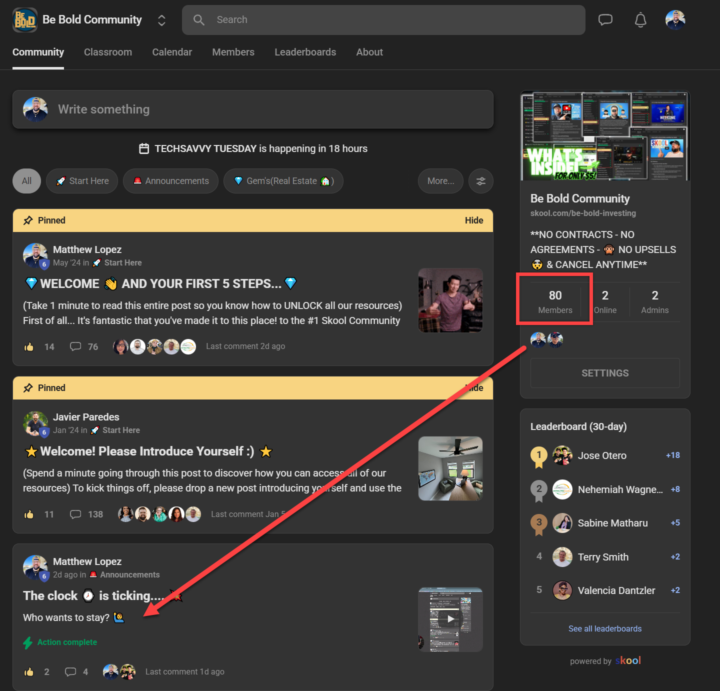Open The clock is ticking post title
The width and height of the screenshot is (720, 691).
(x=103, y=596)
